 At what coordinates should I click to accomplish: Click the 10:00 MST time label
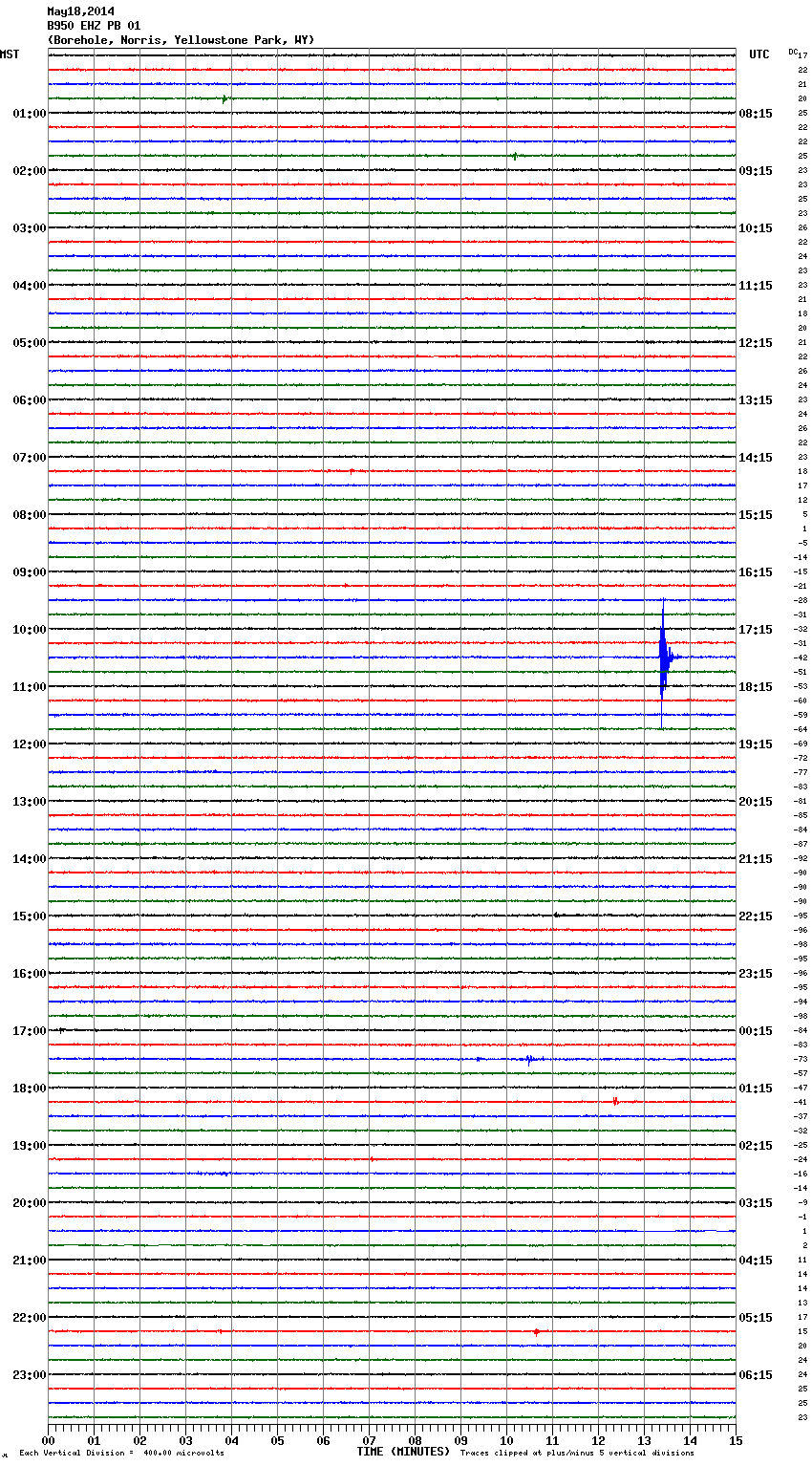point(29,630)
